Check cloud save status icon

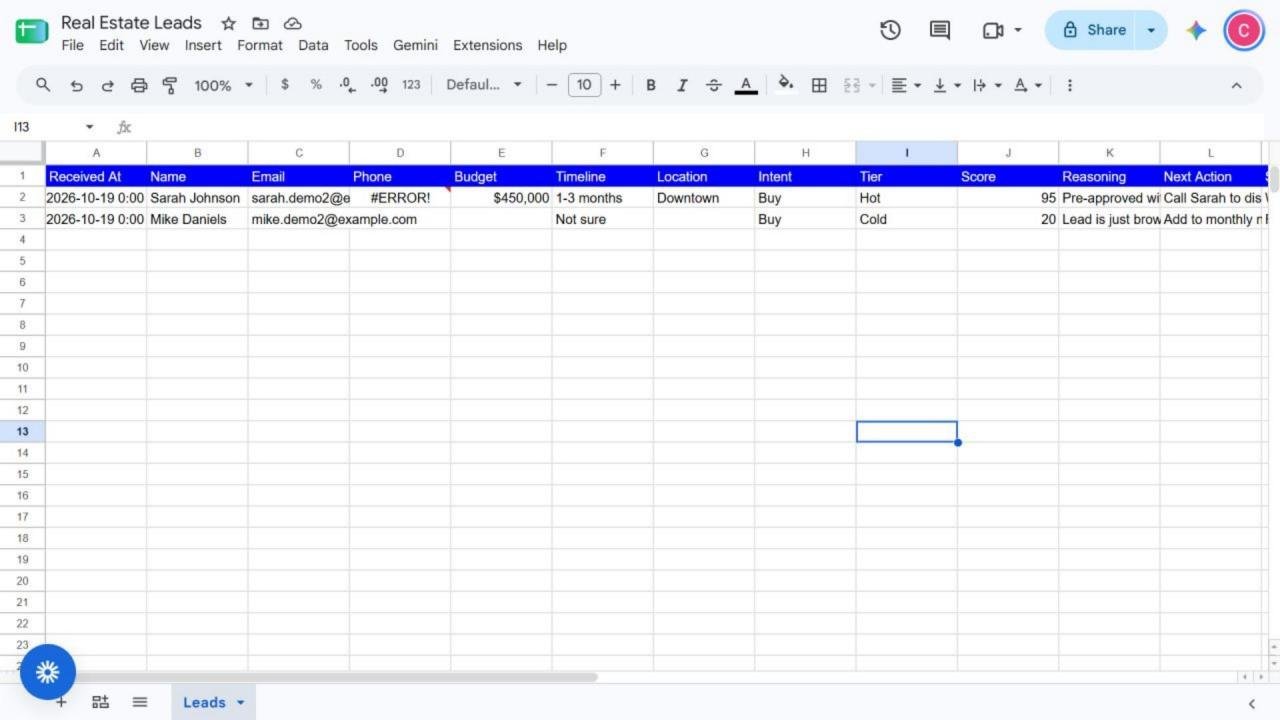pyautogui.click(x=292, y=23)
